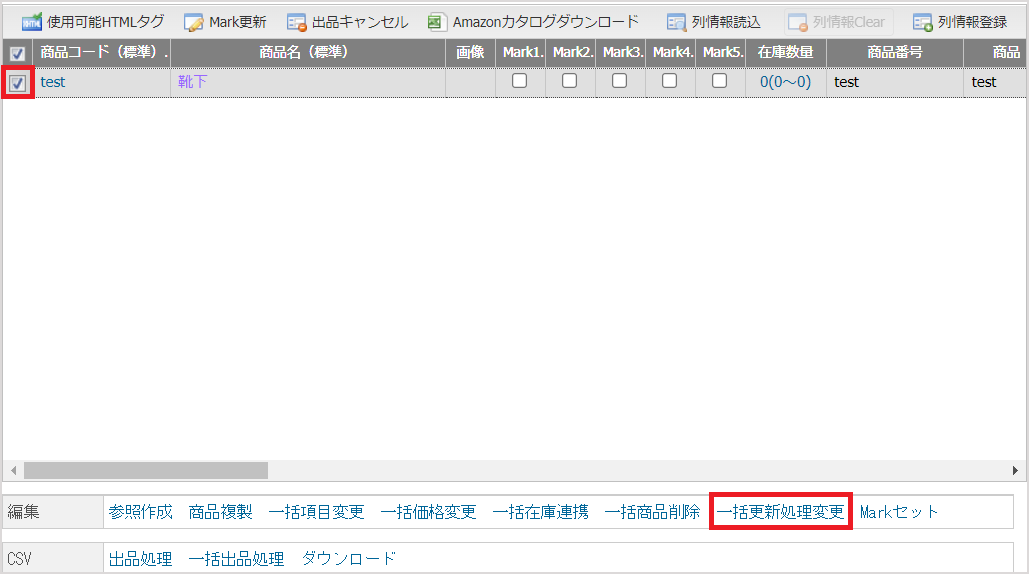Click the 出品キャンセル toolbar label
This screenshot has height=574, width=1029.
pos(360,22)
